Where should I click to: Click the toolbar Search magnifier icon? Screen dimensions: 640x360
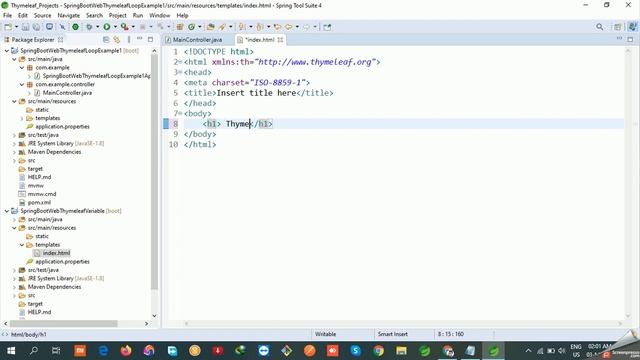pyautogui.click(x=600, y=27)
